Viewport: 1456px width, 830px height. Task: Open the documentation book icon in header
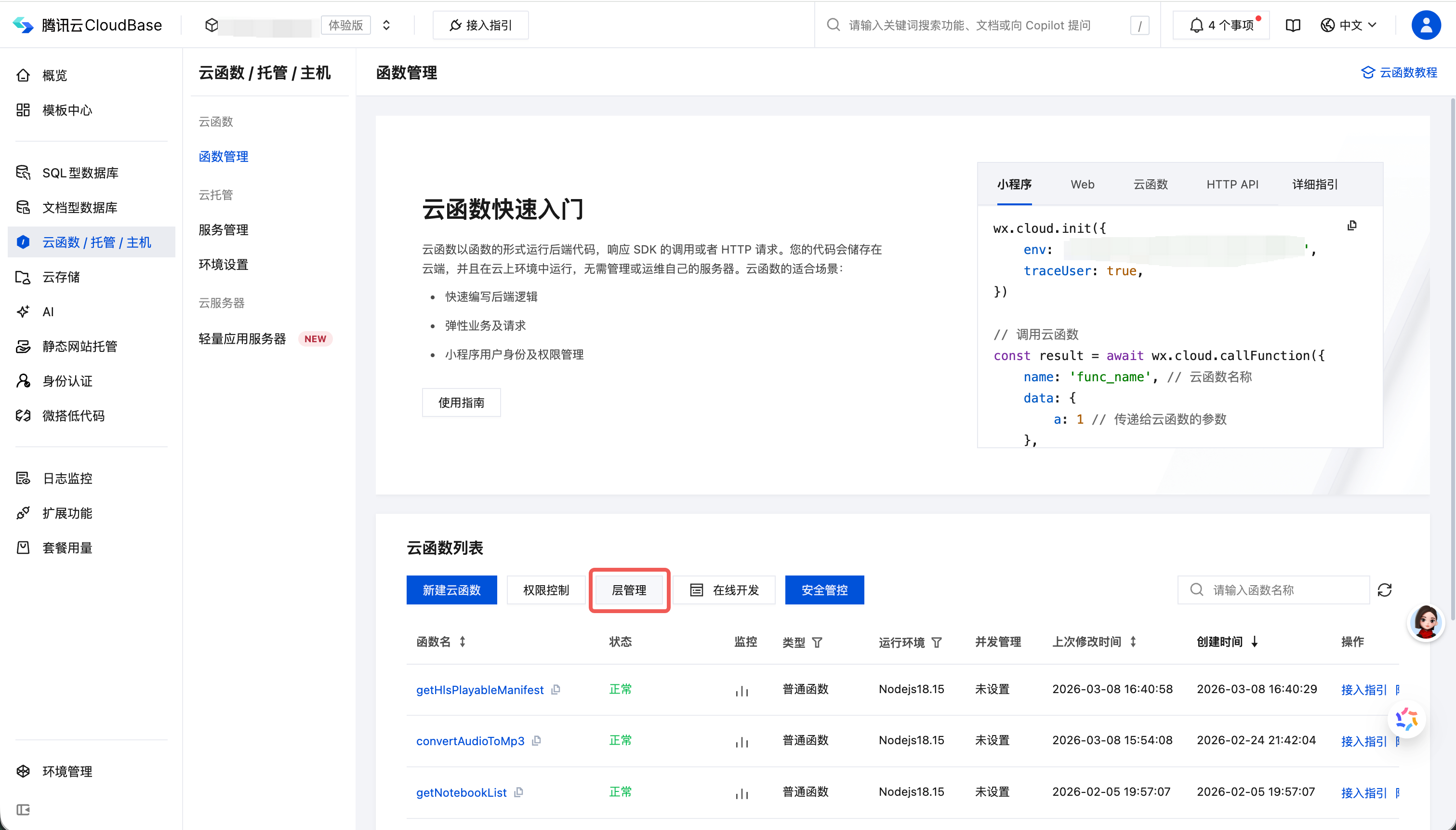[x=1293, y=25]
